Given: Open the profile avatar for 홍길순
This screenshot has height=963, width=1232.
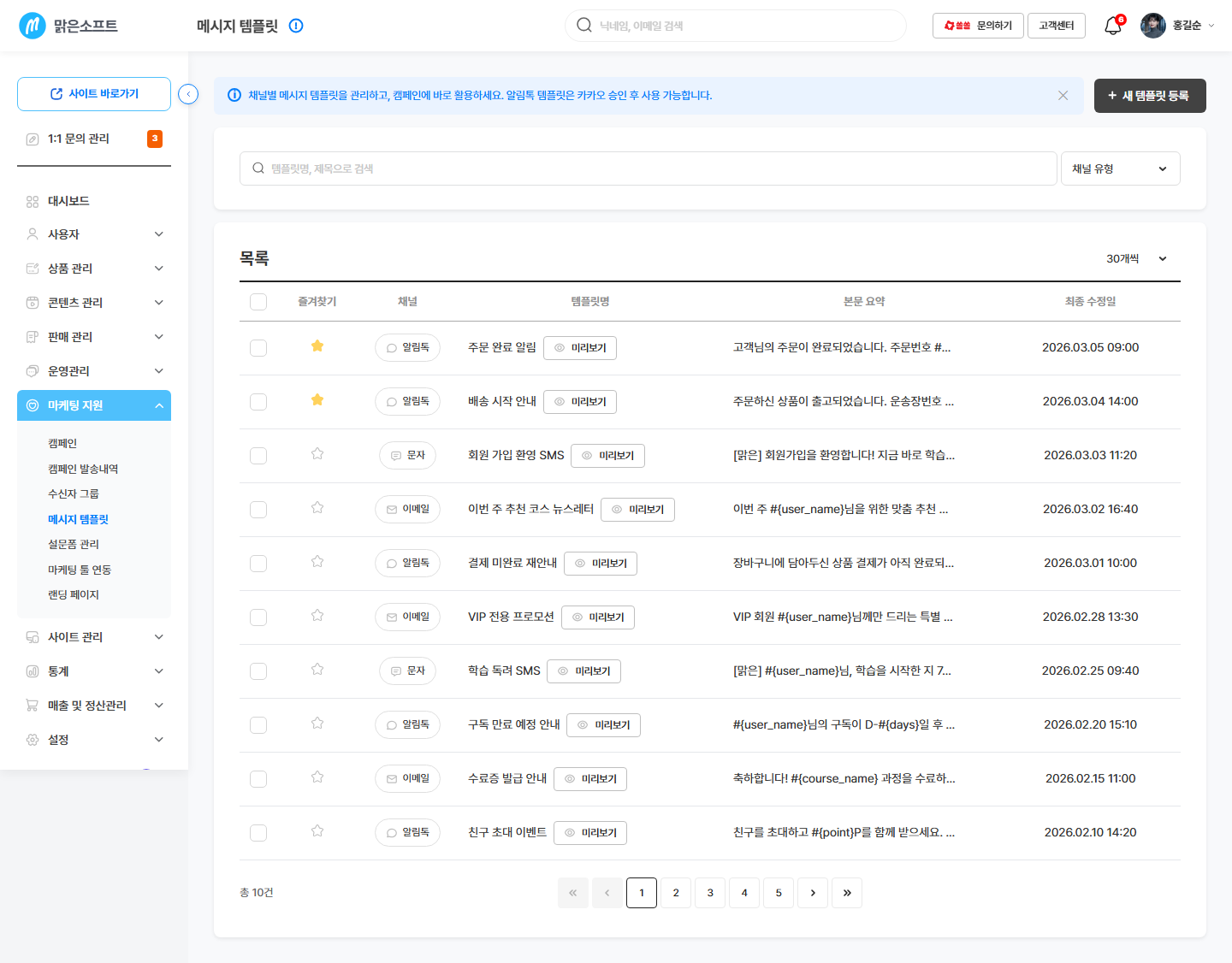Looking at the screenshot, I should tap(1152, 26).
